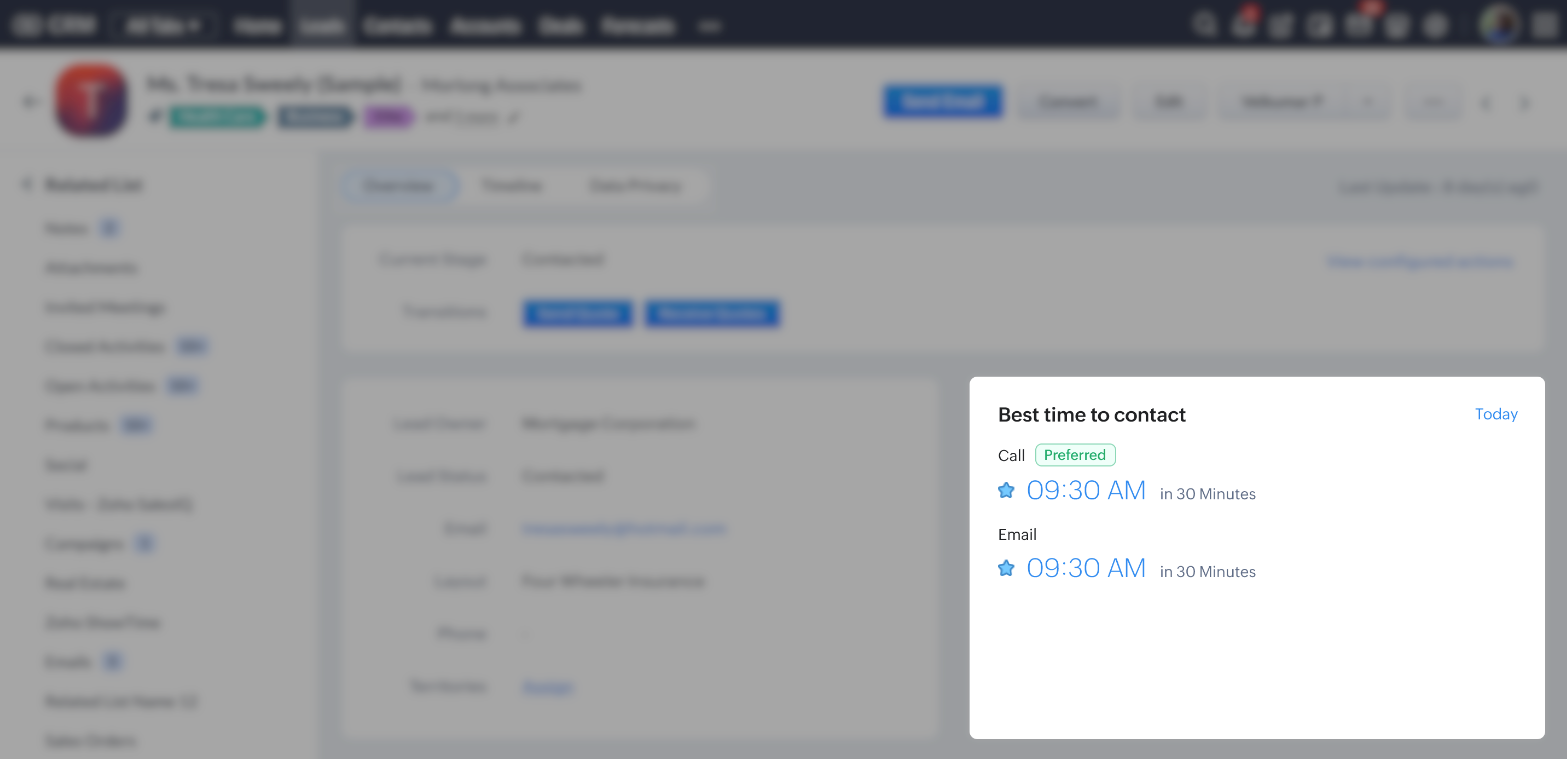This screenshot has width=1567, height=759.
Task: Click the star icon beside Call time
Action: (1006, 490)
